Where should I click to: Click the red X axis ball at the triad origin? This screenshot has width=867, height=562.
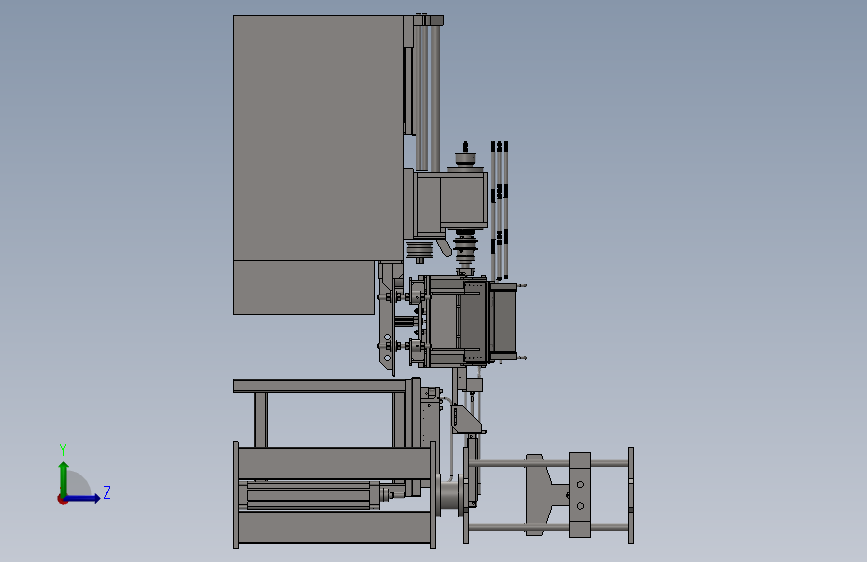62,499
